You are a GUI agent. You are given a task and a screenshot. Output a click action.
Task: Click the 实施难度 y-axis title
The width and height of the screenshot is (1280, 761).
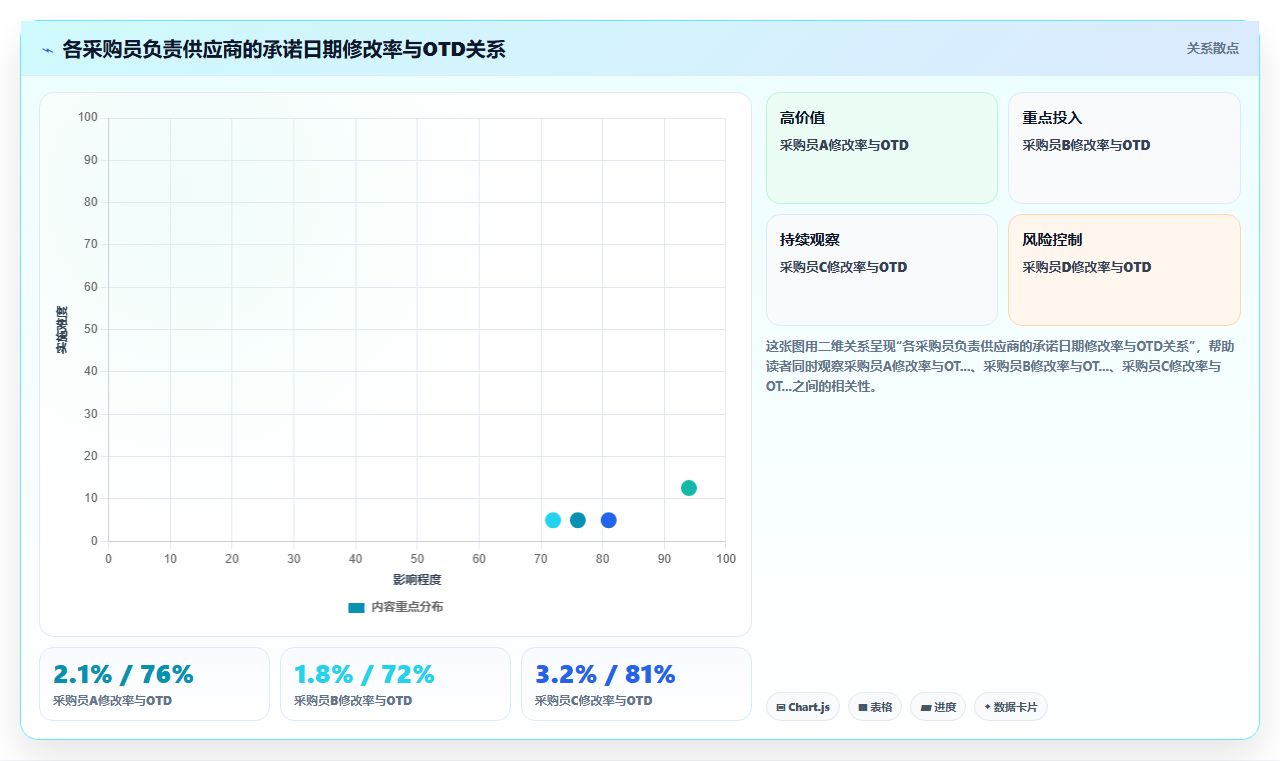point(62,330)
